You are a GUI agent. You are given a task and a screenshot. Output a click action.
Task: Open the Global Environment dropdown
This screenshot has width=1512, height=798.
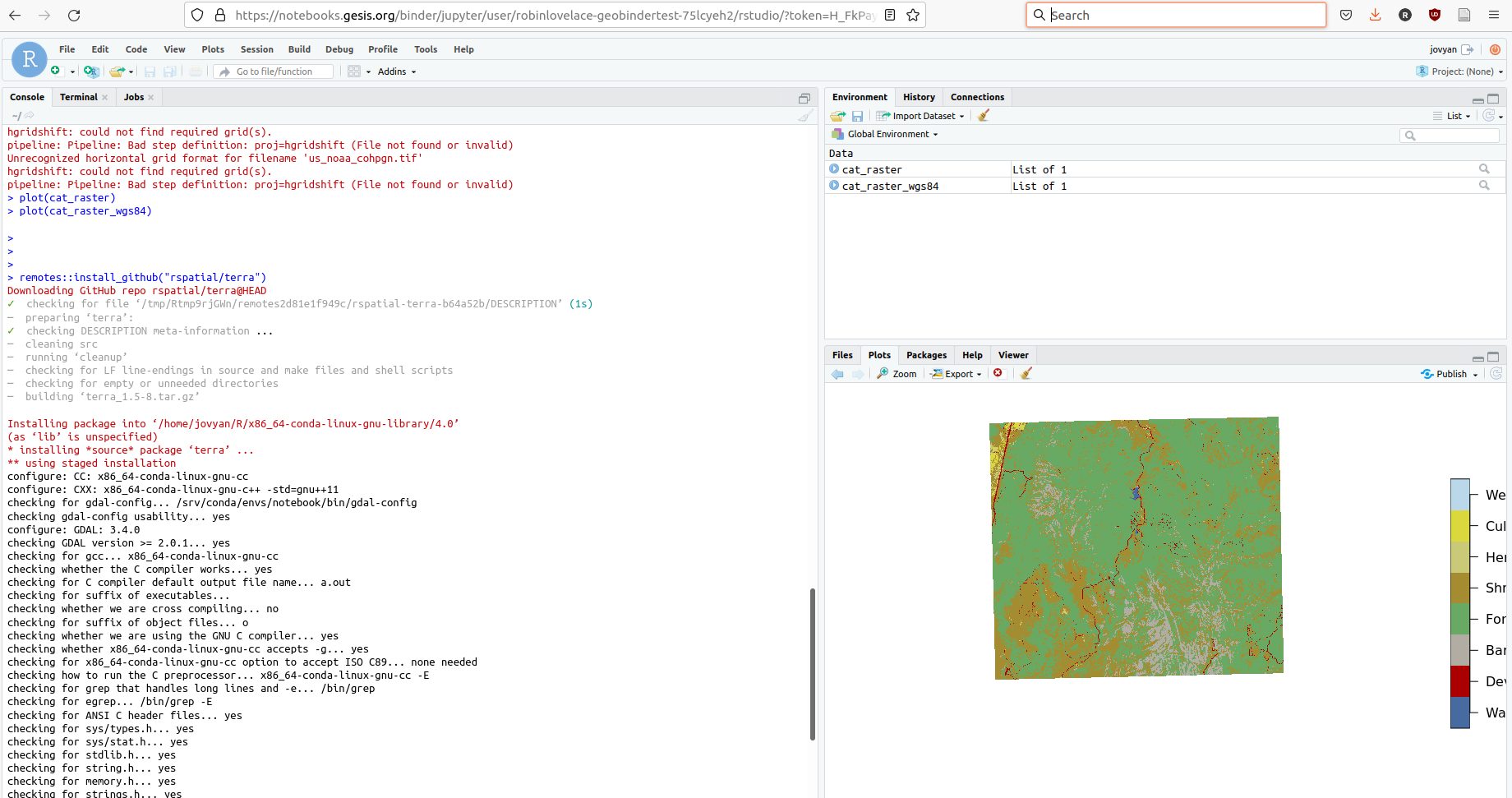point(885,133)
